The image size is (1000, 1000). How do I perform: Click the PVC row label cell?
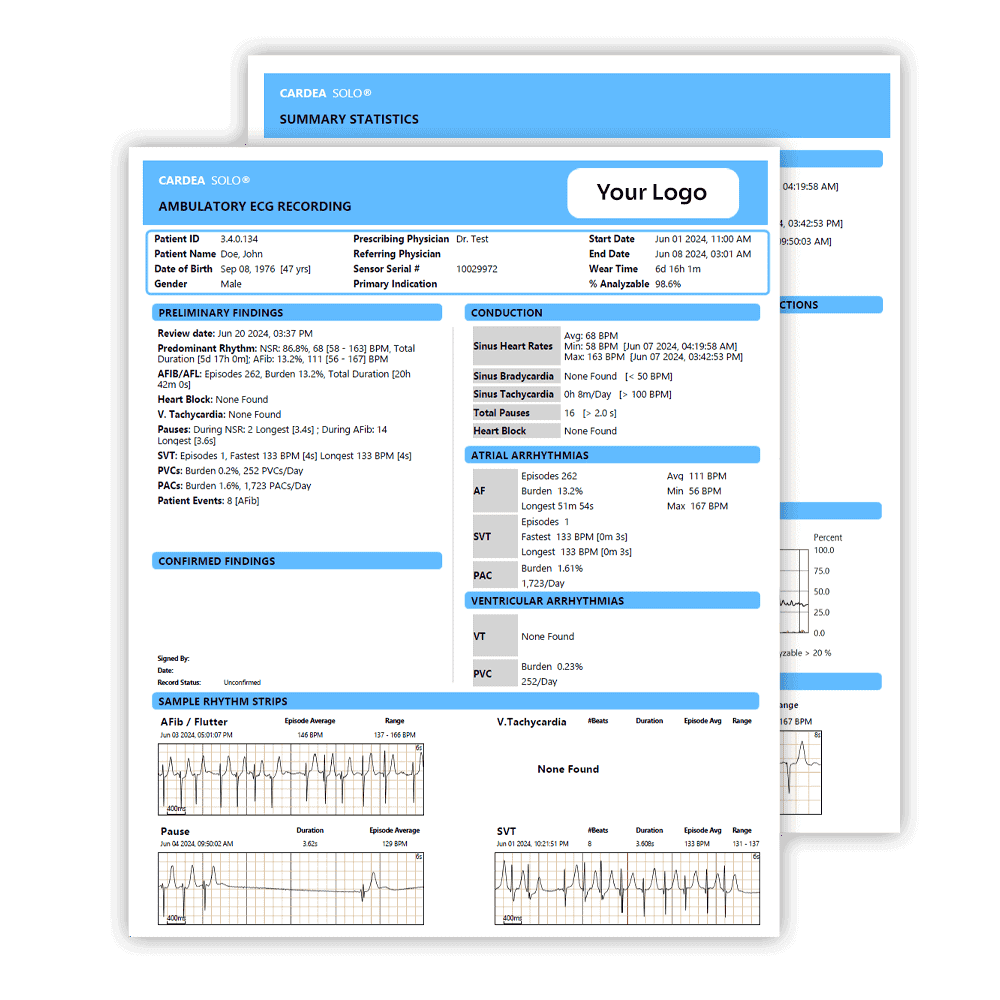click(495, 673)
